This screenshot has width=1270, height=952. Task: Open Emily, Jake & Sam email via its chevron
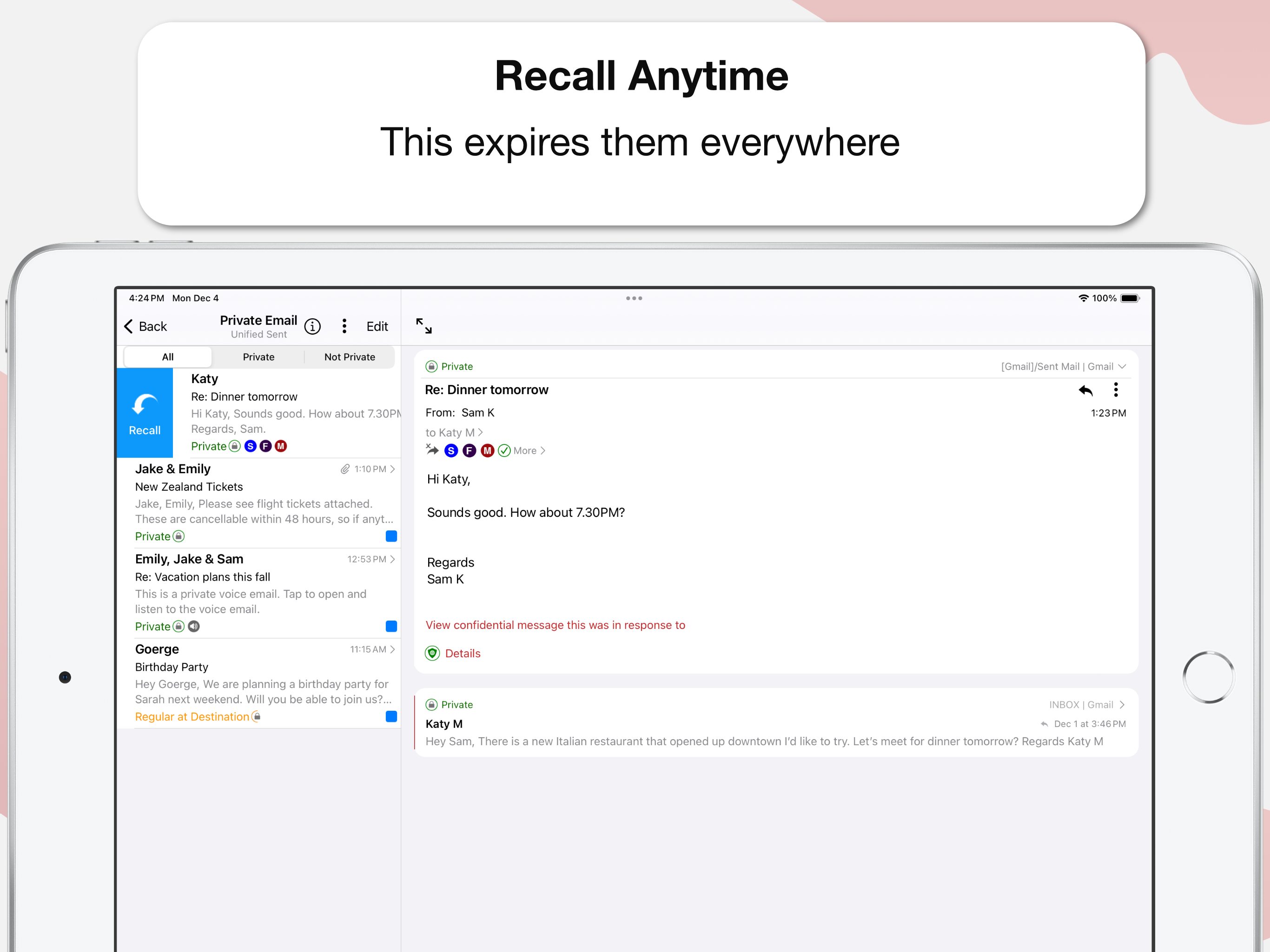coord(393,559)
